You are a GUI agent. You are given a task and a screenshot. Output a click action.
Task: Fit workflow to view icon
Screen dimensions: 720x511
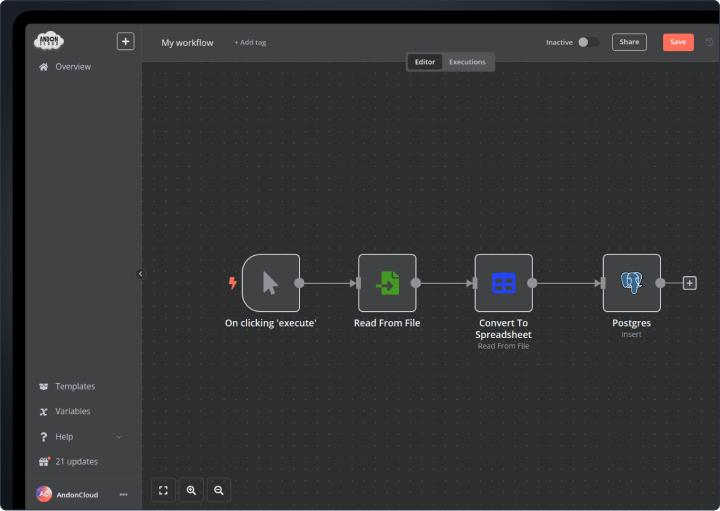(x=163, y=490)
